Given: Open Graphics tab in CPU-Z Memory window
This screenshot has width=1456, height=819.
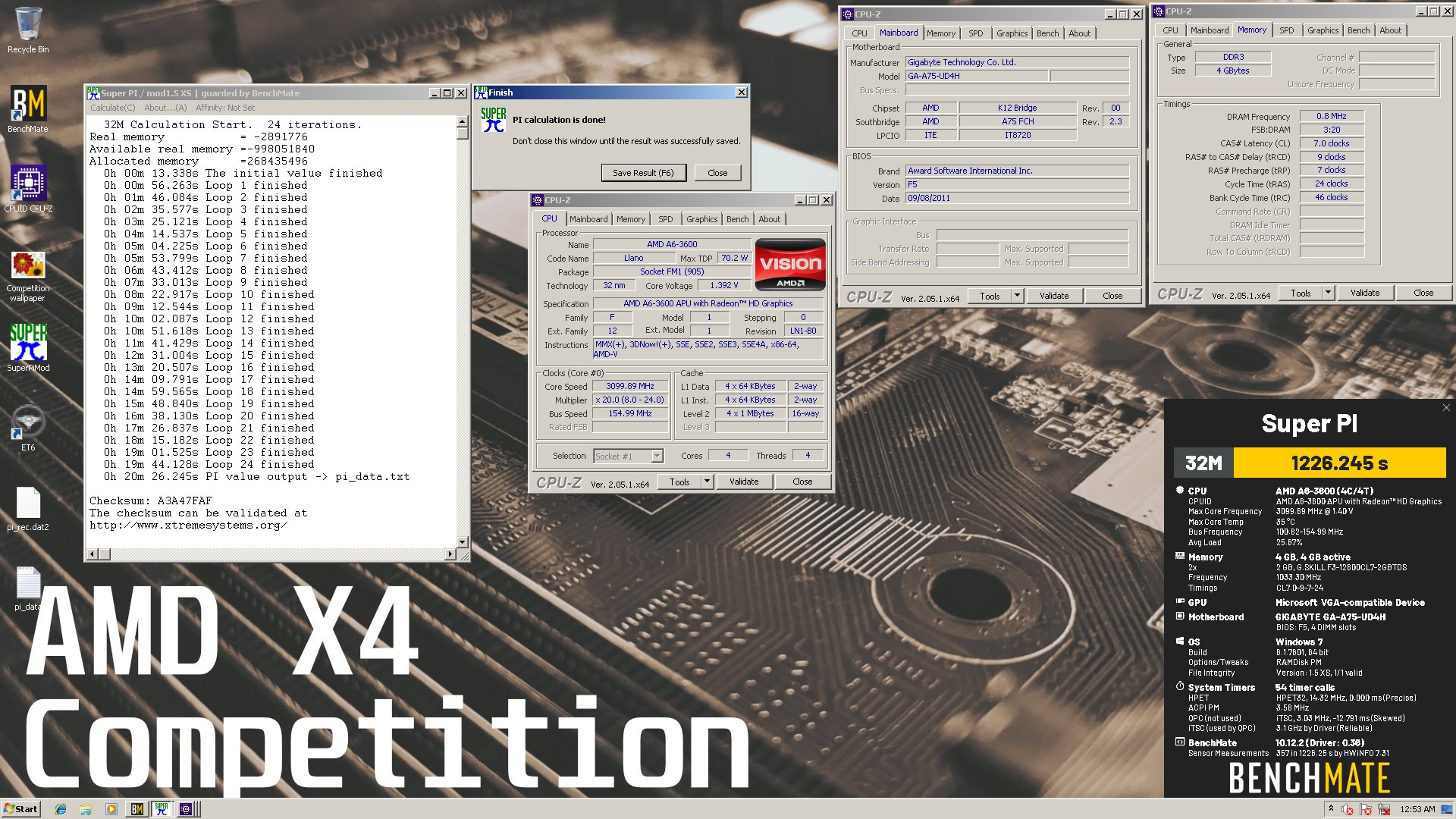Looking at the screenshot, I should (1323, 30).
